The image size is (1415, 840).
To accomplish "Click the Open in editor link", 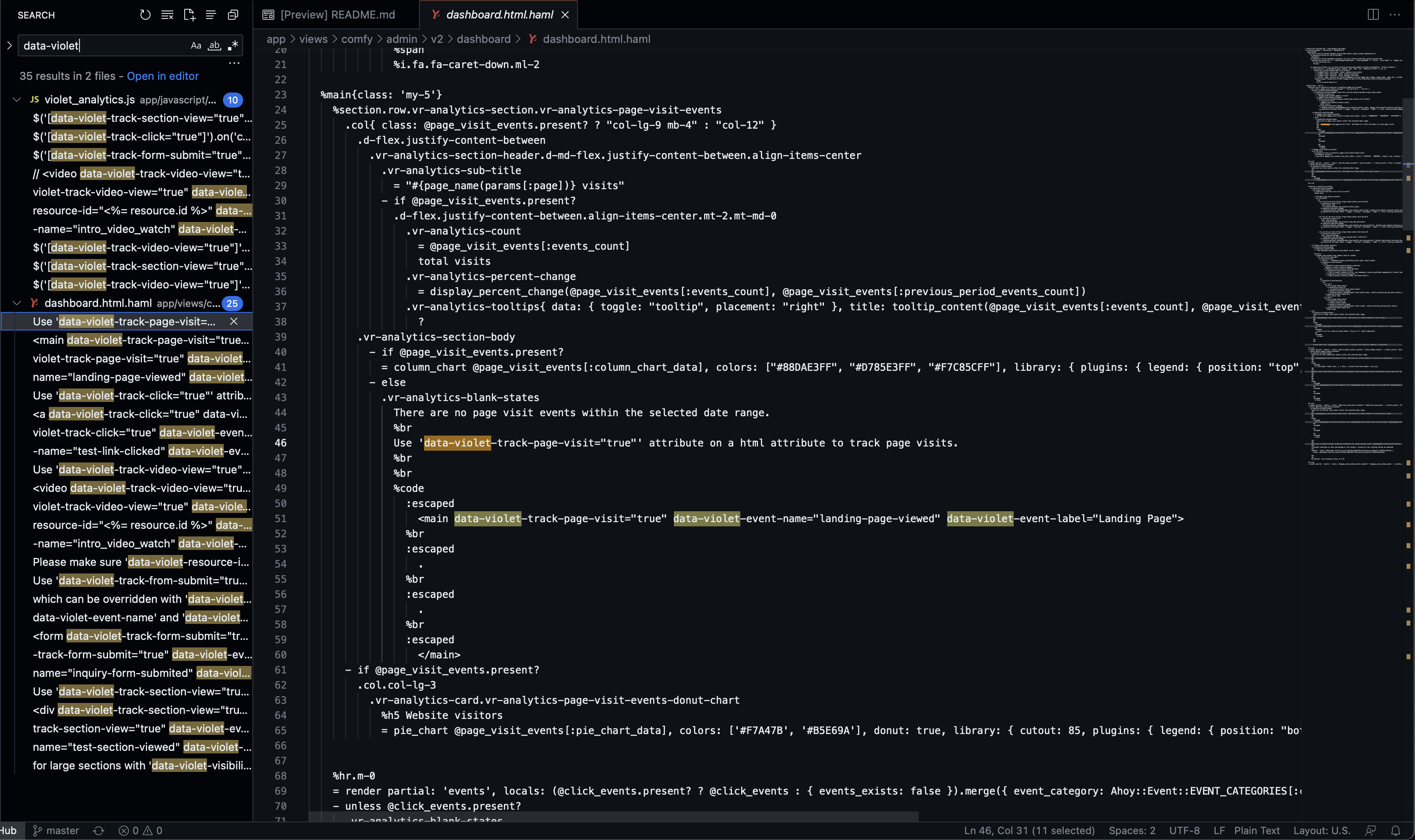I will [x=162, y=76].
